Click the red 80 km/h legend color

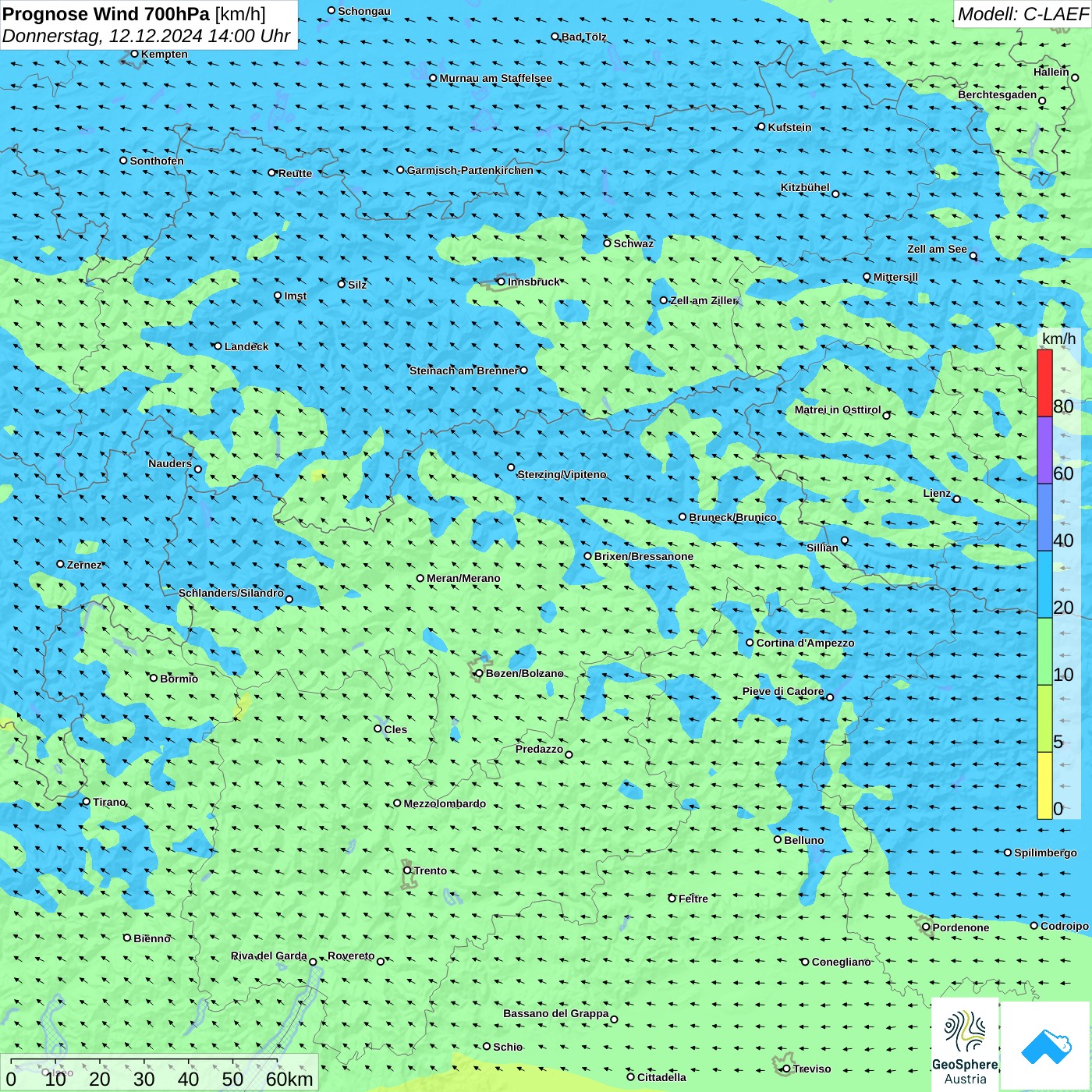pos(1044,383)
